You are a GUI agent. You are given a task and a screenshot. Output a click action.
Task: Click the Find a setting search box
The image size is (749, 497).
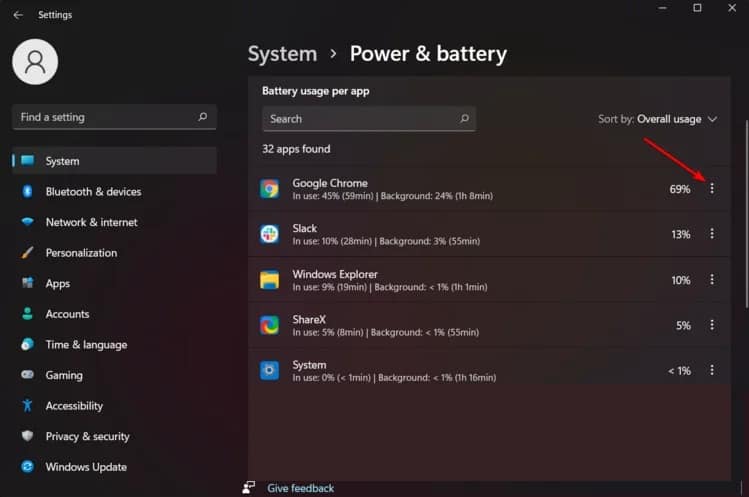point(114,117)
